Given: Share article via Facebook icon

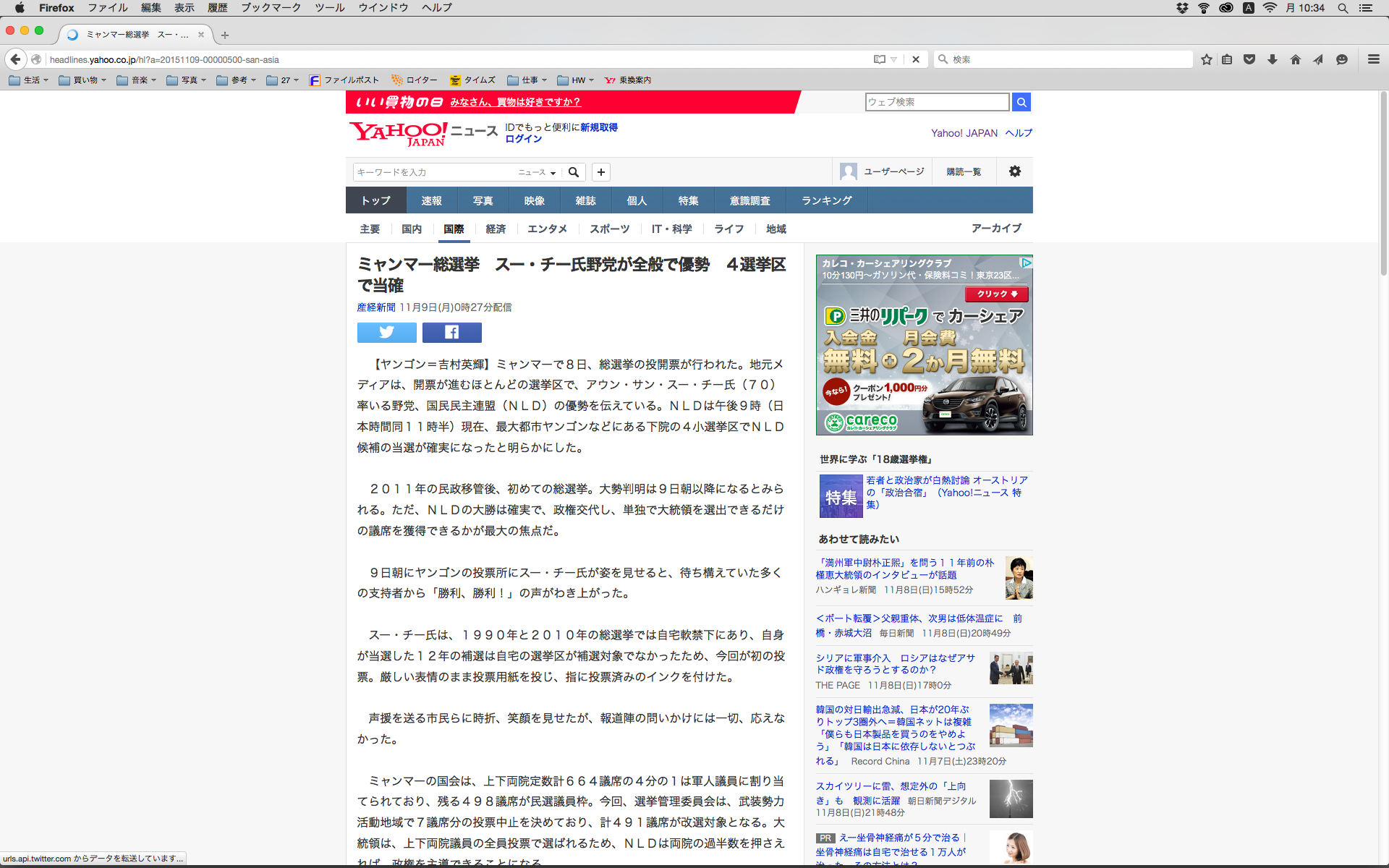Looking at the screenshot, I should (x=451, y=332).
